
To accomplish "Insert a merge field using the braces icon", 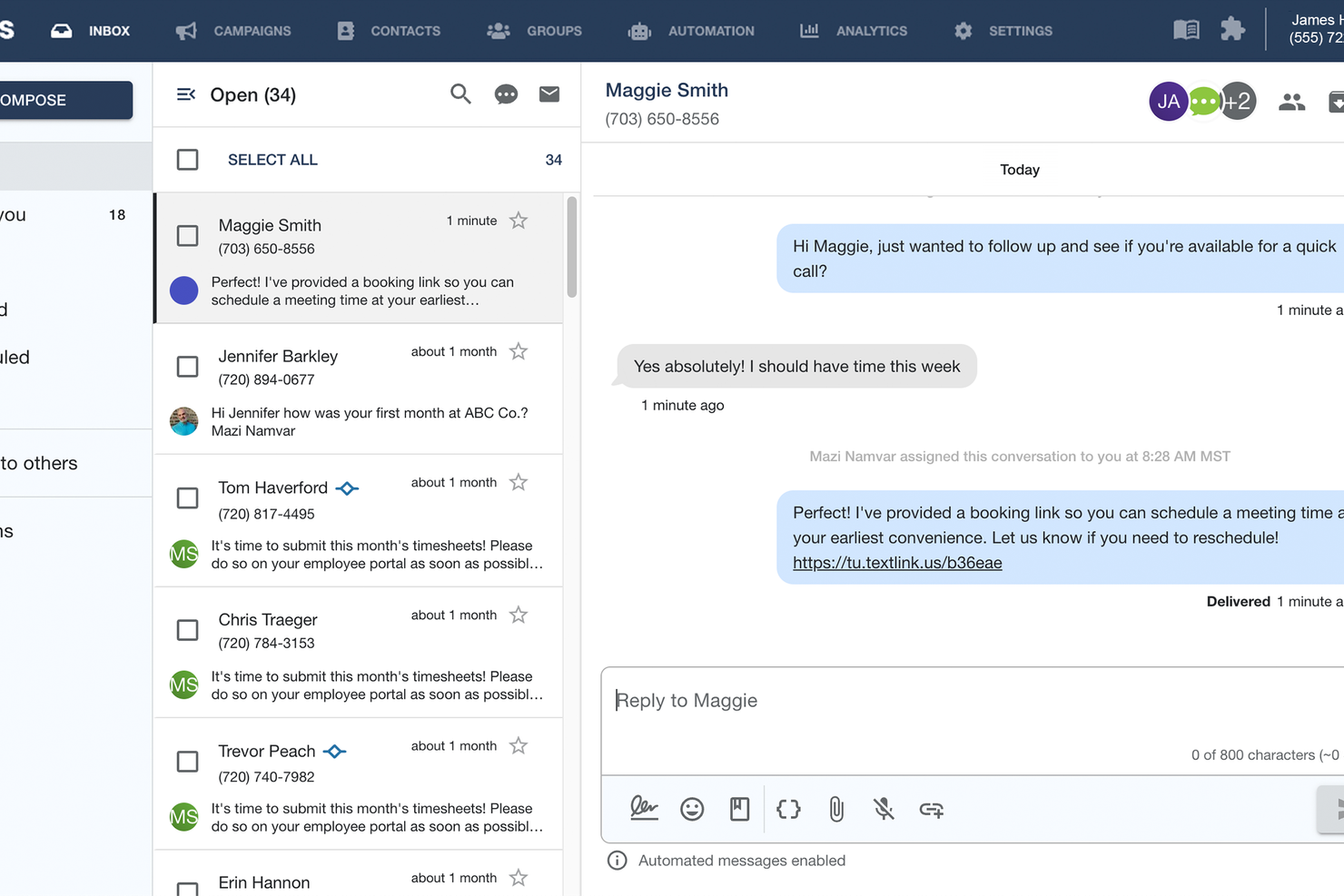I will pos(788,809).
